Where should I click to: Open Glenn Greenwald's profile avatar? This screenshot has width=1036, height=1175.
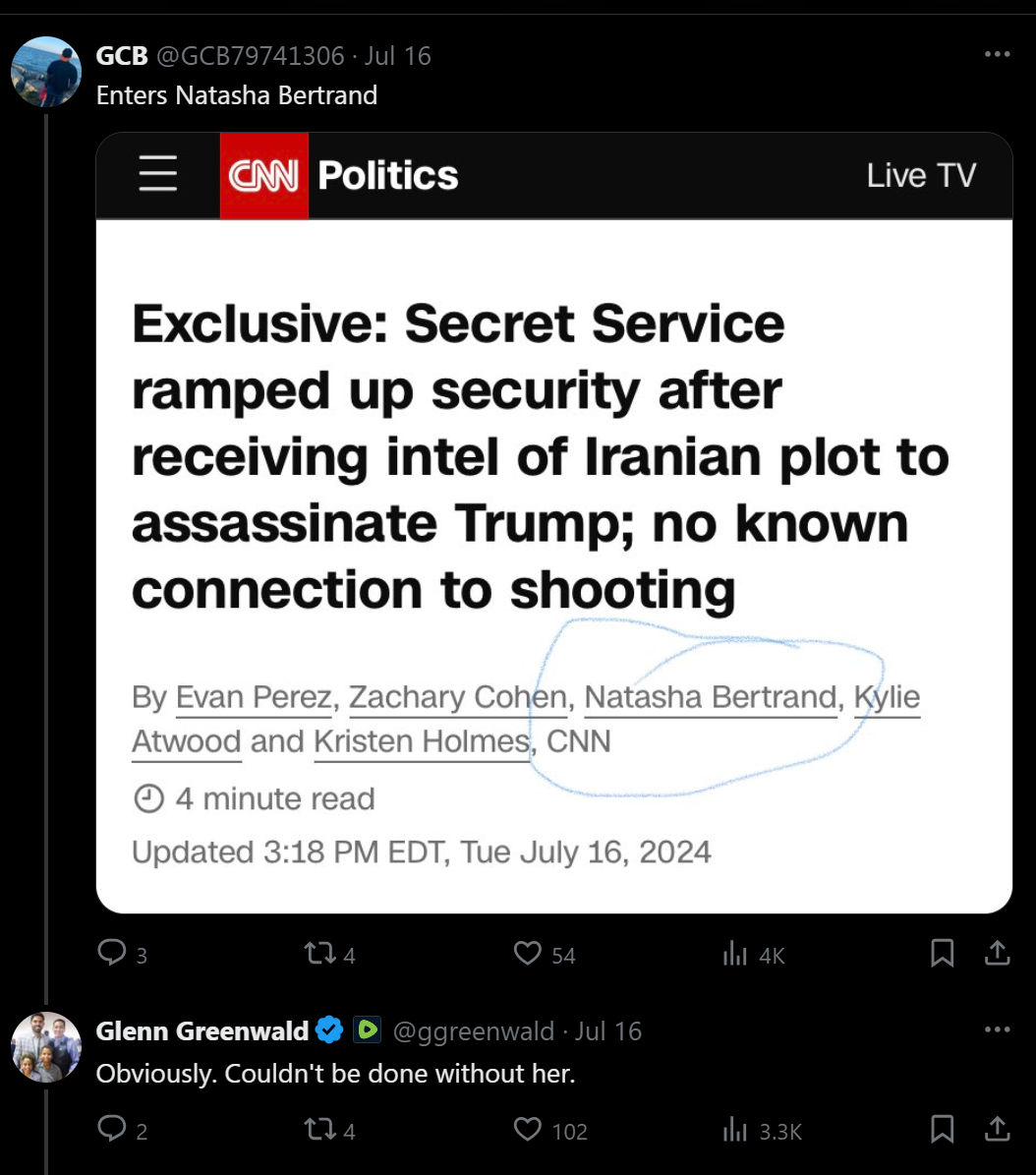[x=45, y=1046]
